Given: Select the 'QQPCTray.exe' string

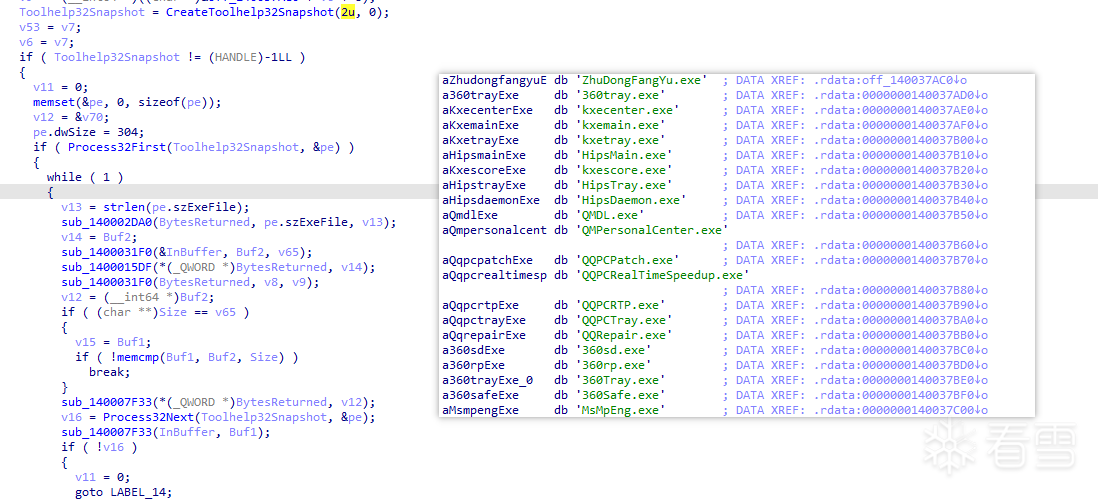Looking at the screenshot, I should click(x=623, y=321).
